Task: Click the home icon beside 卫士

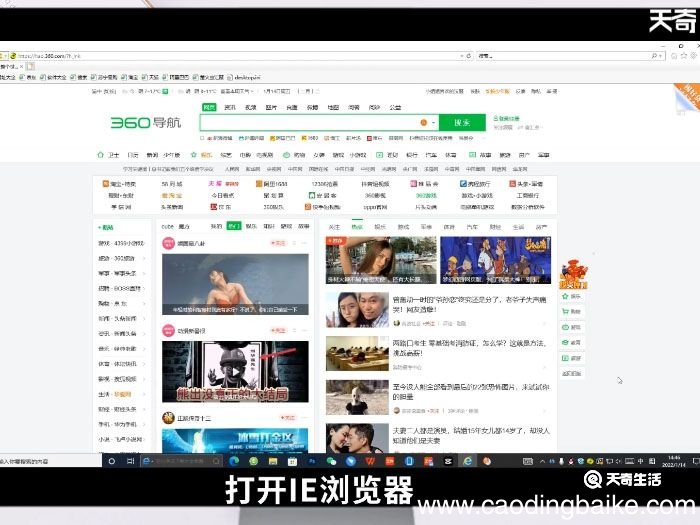Action: (x=100, y=155)
